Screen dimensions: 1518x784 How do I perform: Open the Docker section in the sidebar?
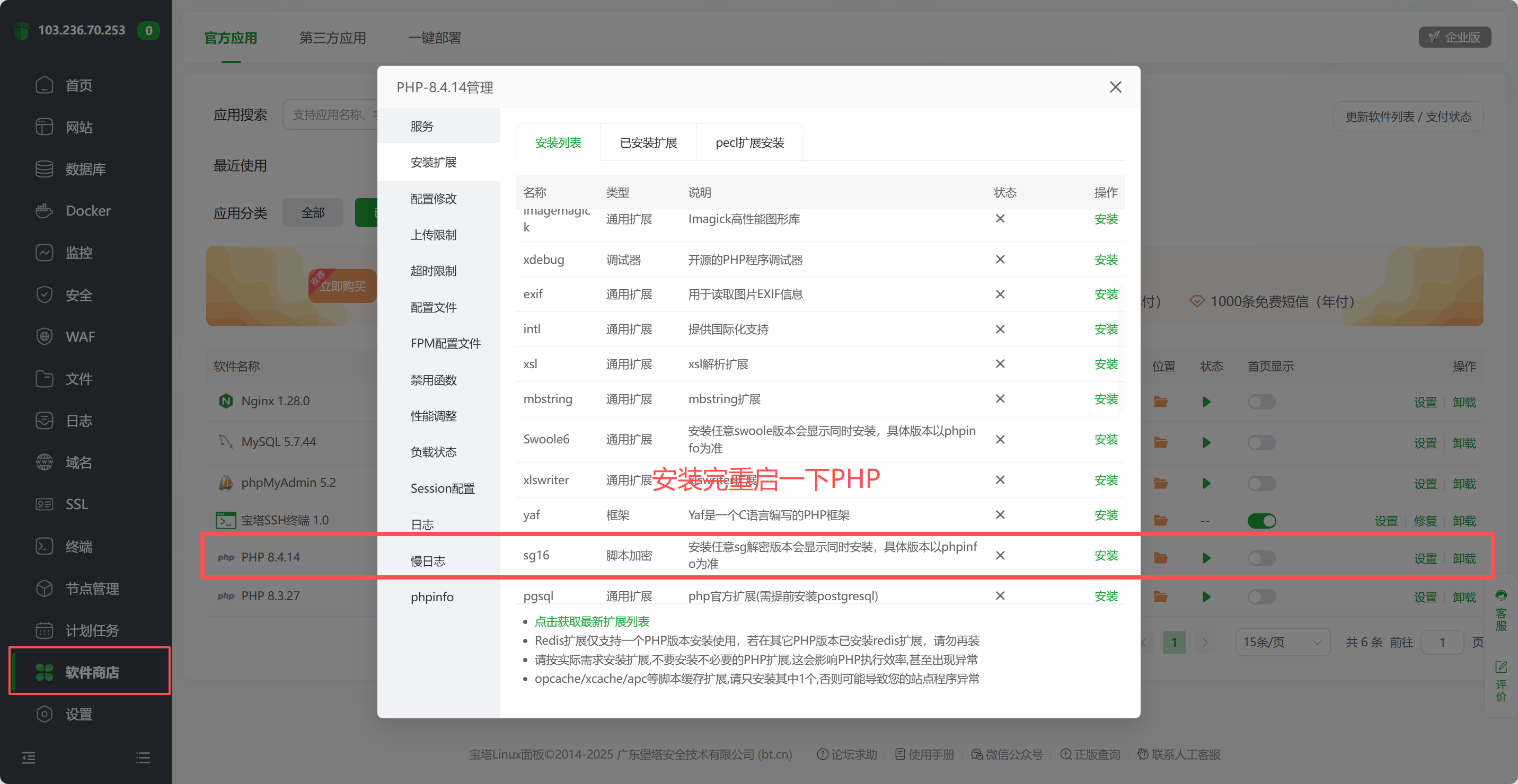click(x=87, y=210)
